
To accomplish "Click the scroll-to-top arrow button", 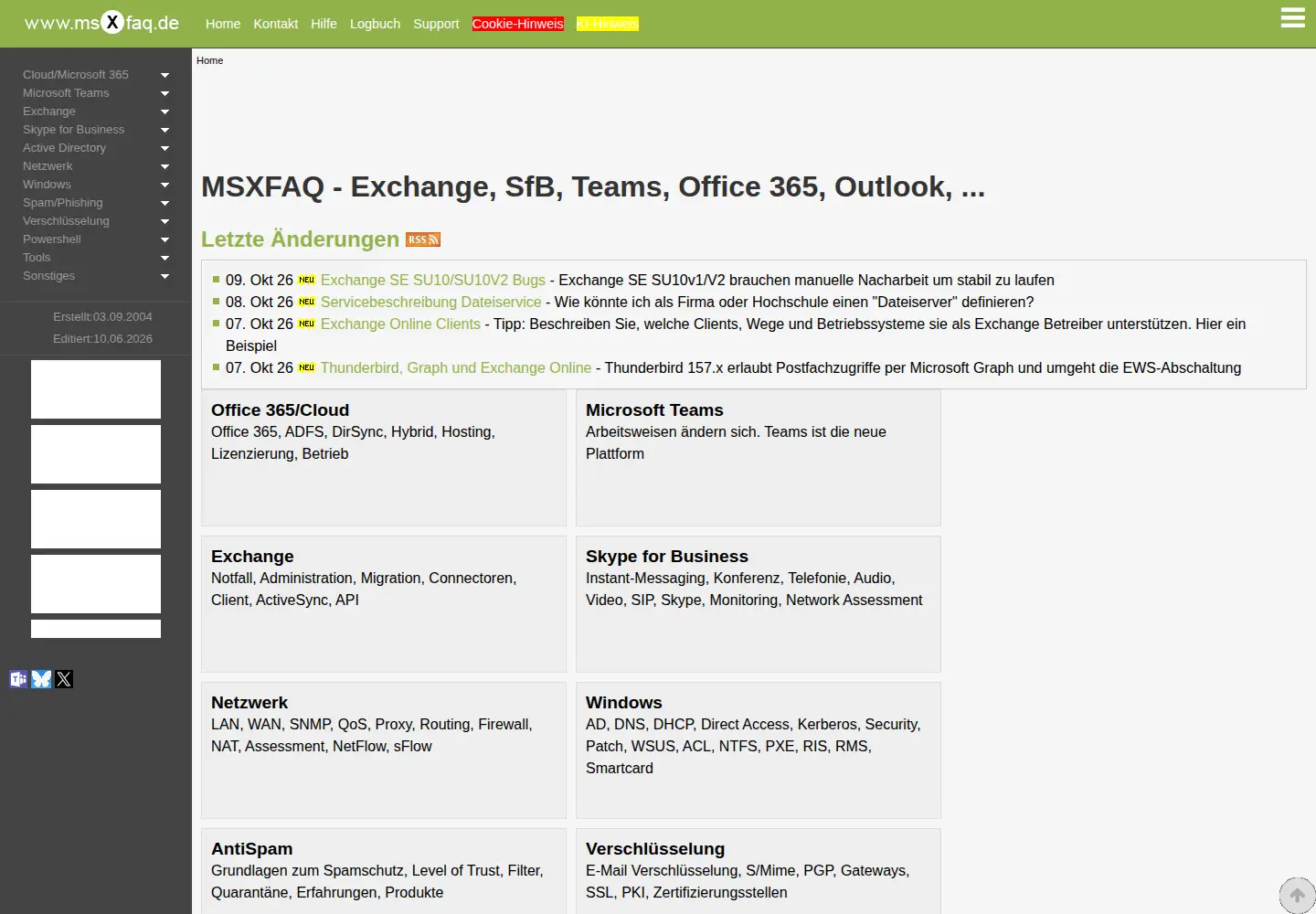I will coord(1297,896).
